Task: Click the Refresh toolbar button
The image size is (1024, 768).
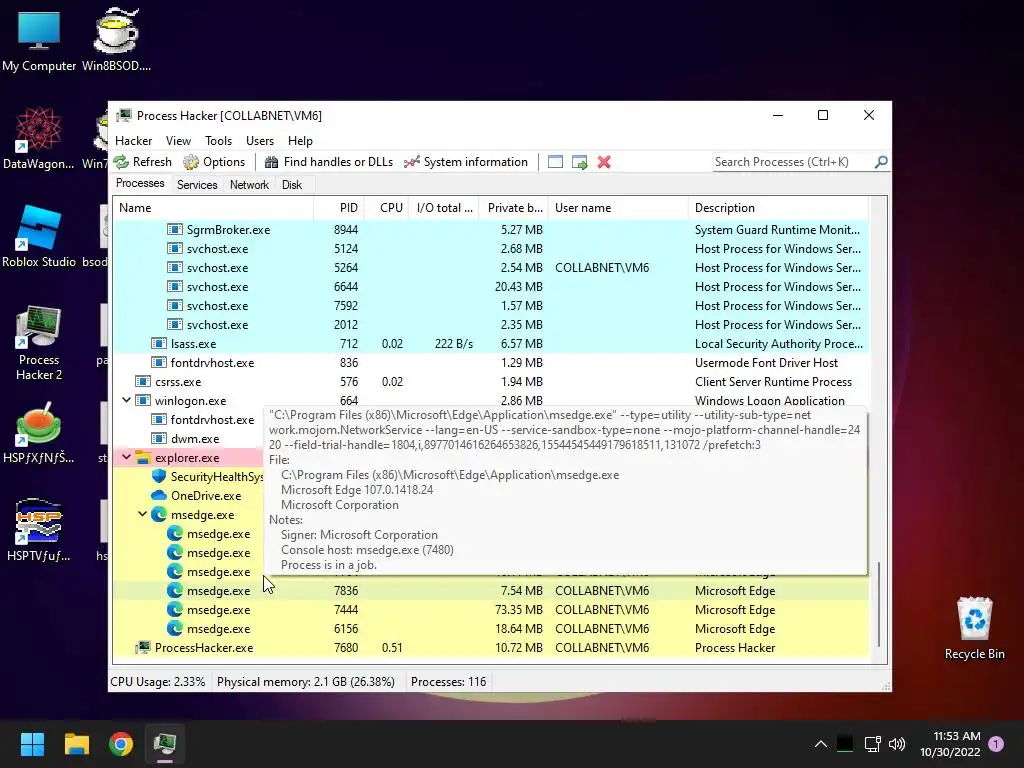Action: point(142,162)
